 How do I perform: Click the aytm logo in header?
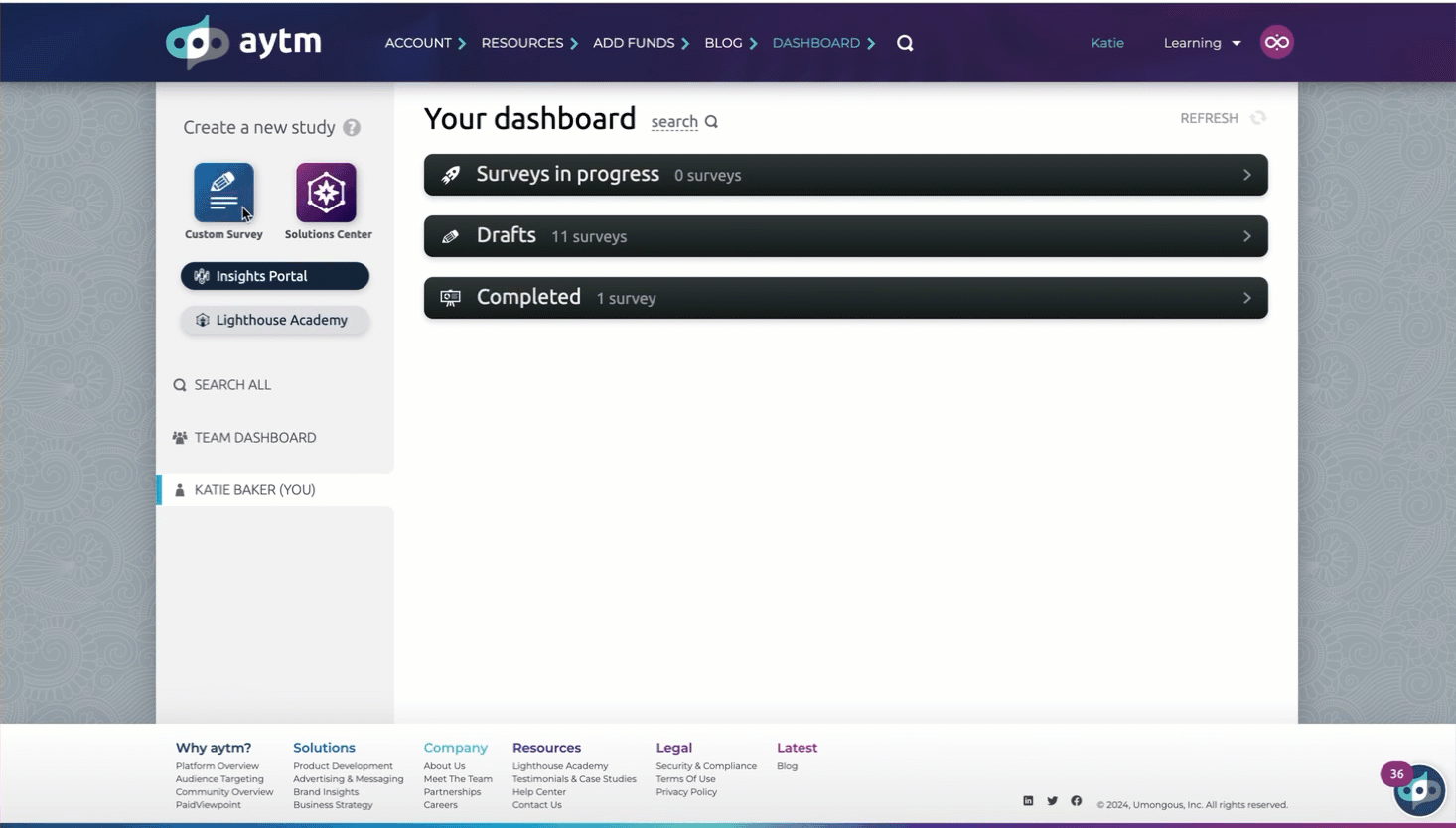(x=243, y=42)
